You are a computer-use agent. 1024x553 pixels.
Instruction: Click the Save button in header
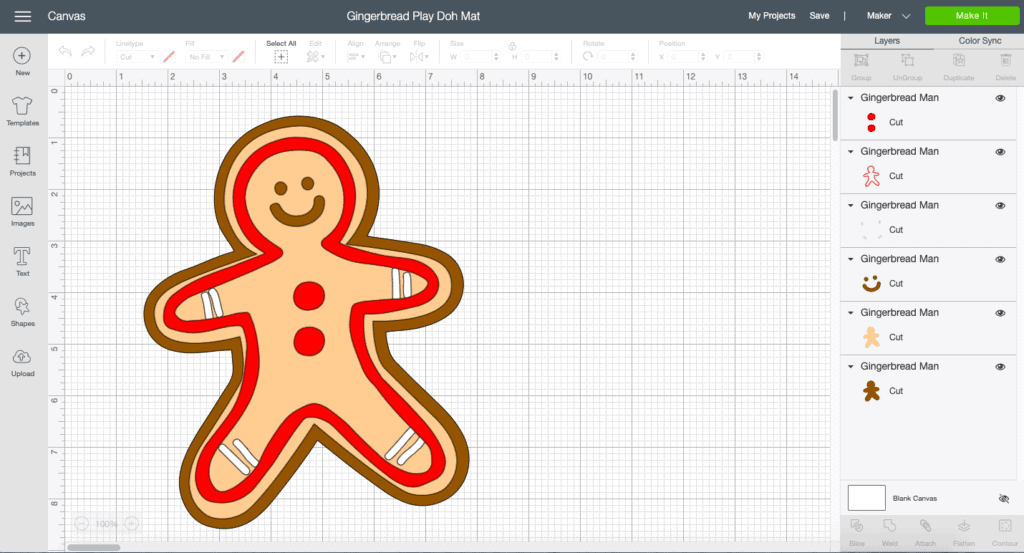point(819,16)
